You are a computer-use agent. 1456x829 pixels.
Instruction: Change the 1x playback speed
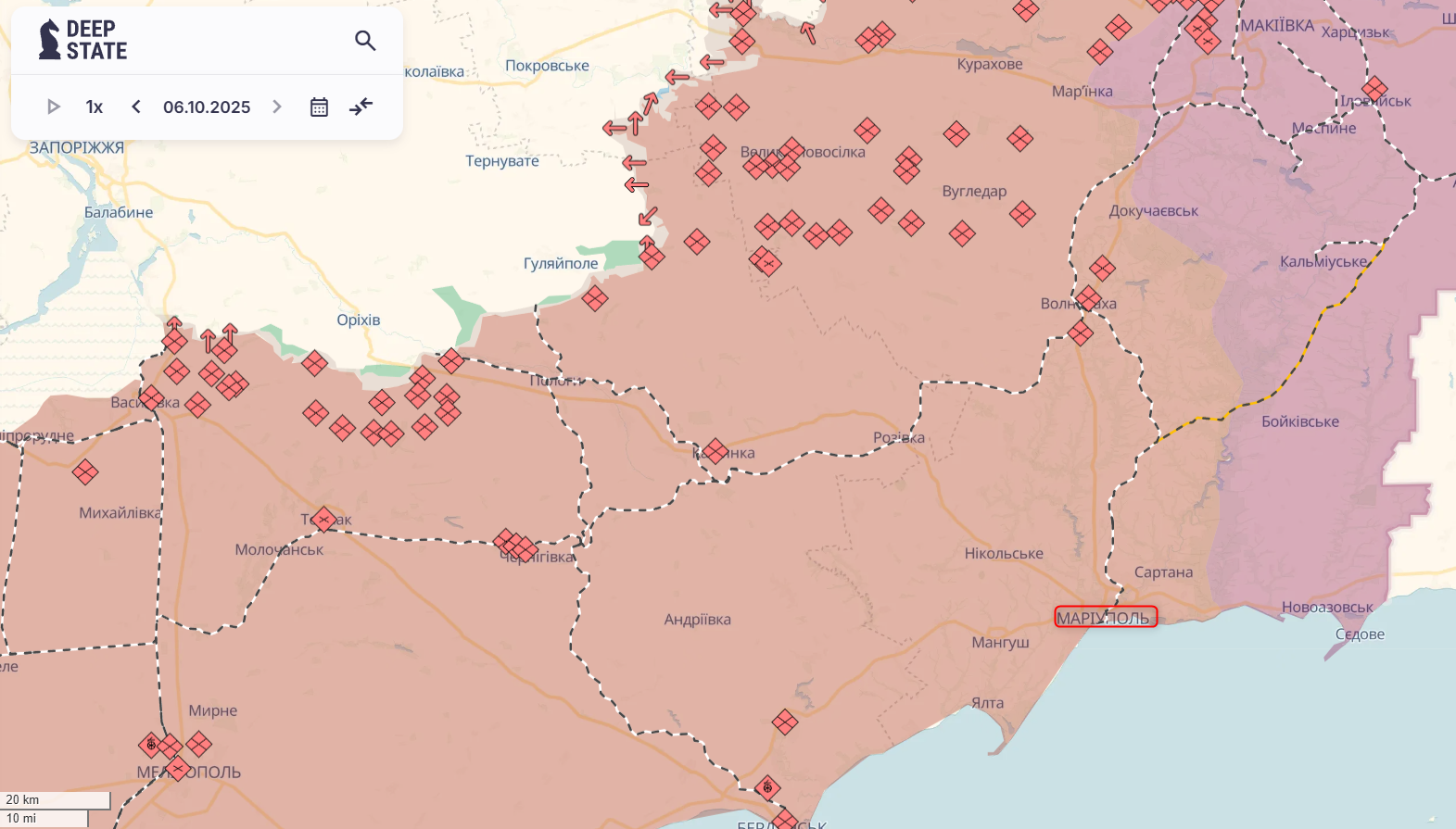[x=95, y=107]
